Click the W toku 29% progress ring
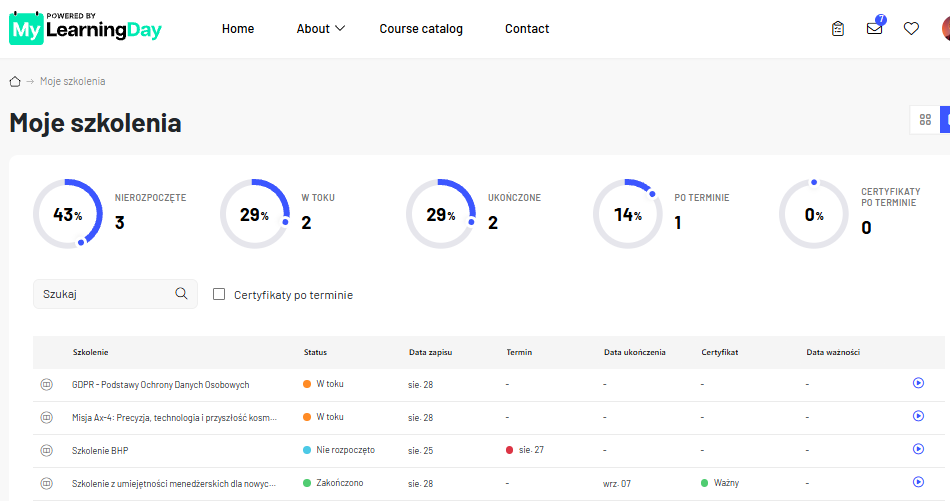Viewport: 950px width, 501px height. [254, 214]
